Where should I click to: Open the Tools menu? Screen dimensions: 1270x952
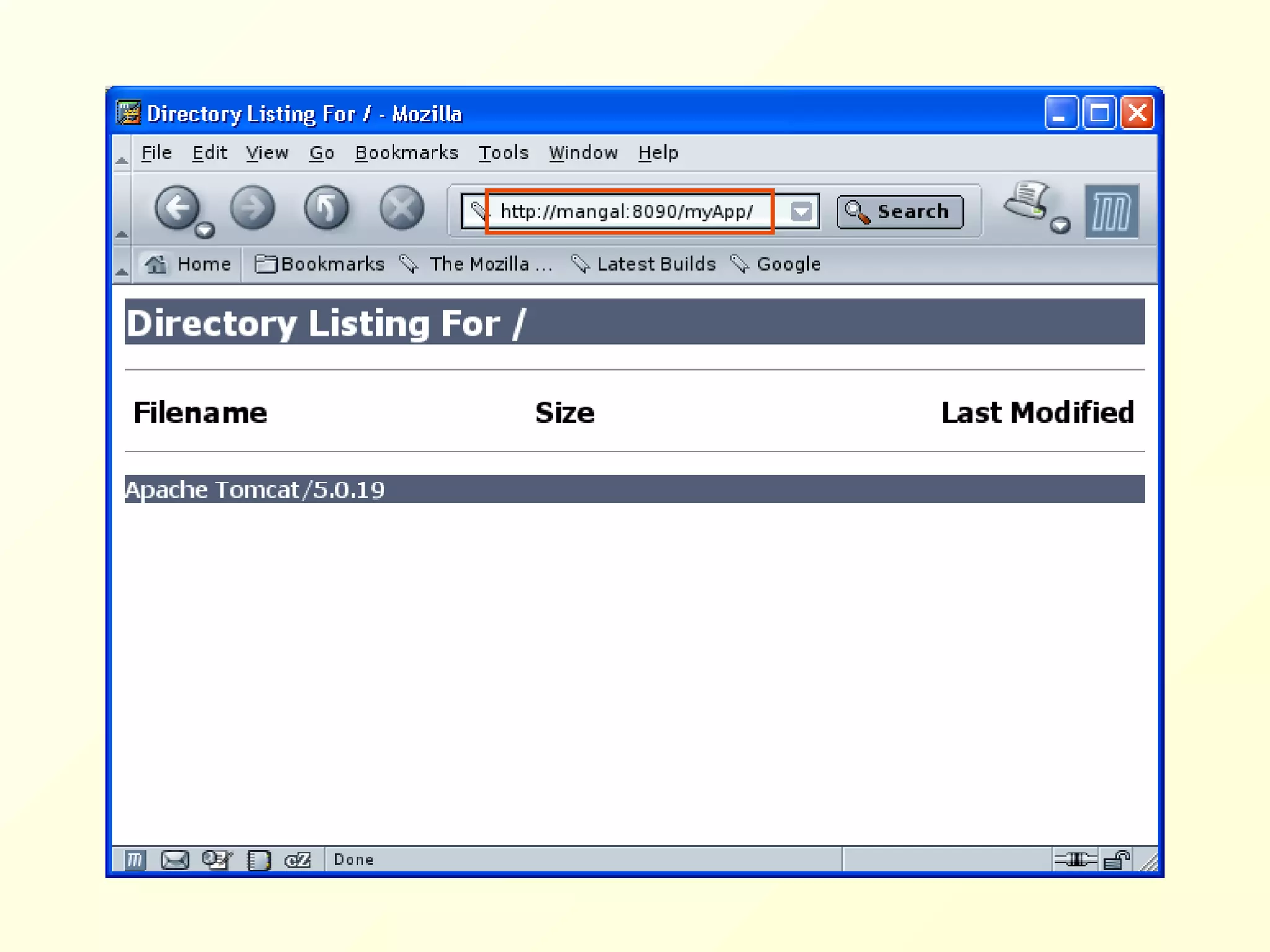(x=503, y=153)
